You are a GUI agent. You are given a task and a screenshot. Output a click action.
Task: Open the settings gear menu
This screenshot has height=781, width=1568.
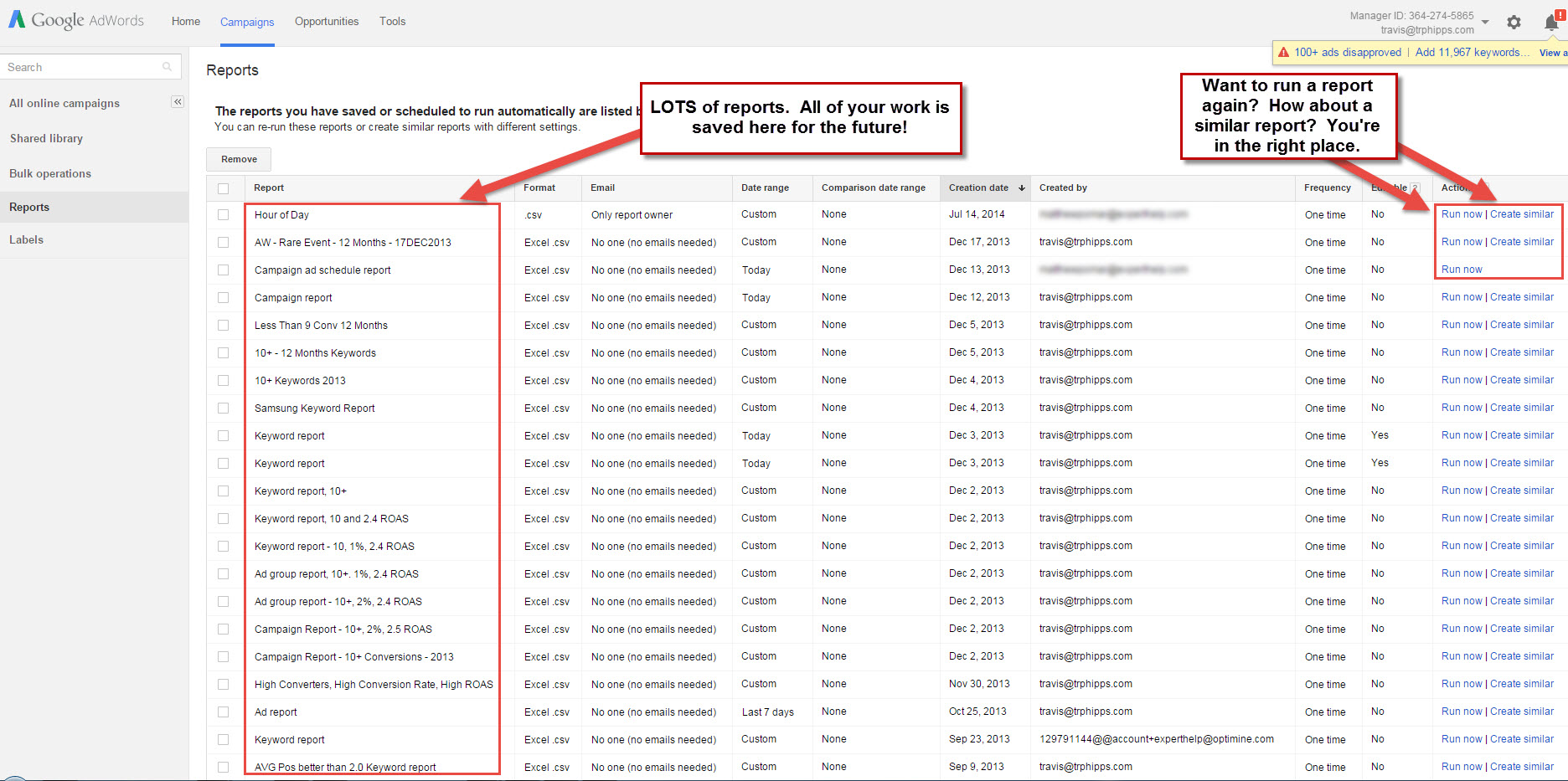coord(1514,23)
